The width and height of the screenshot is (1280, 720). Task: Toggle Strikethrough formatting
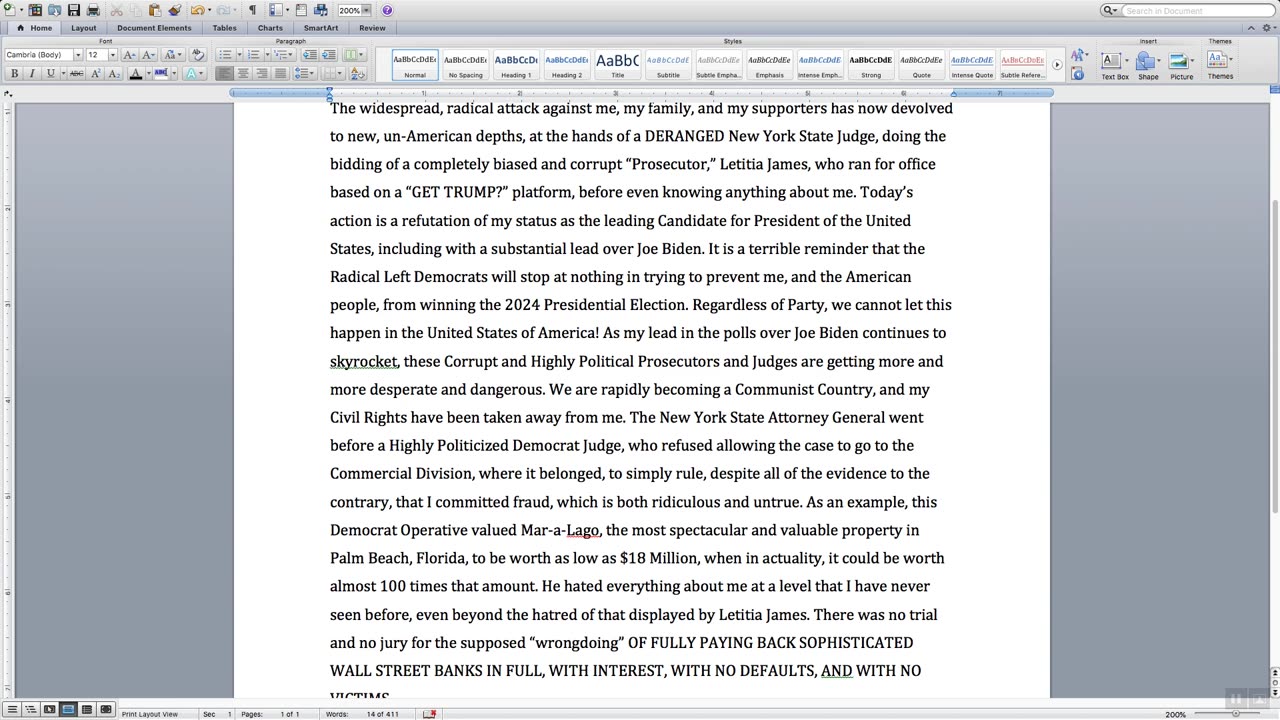tap(77, 74)
